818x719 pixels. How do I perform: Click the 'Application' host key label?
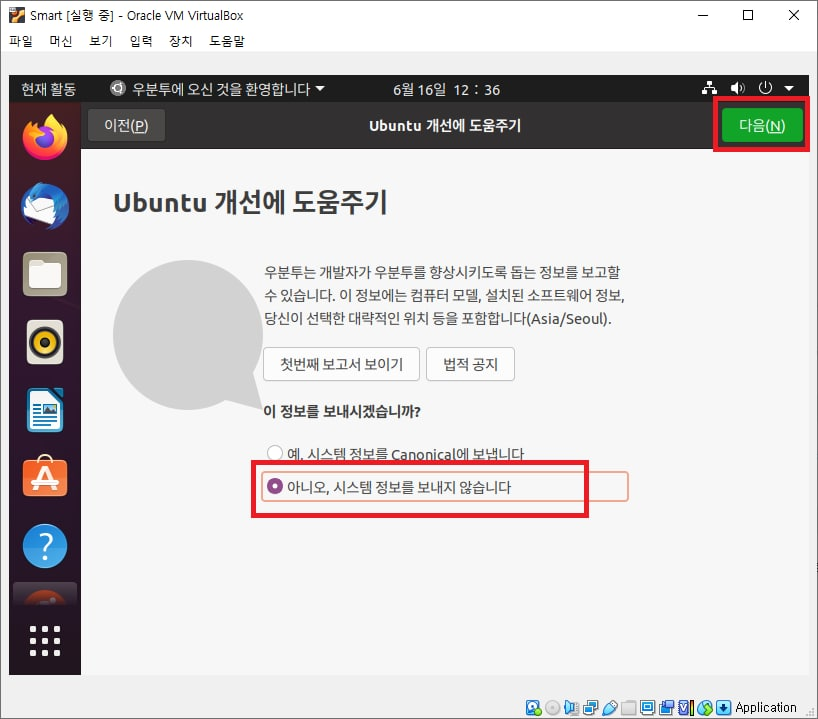click(x=765, y=708)
